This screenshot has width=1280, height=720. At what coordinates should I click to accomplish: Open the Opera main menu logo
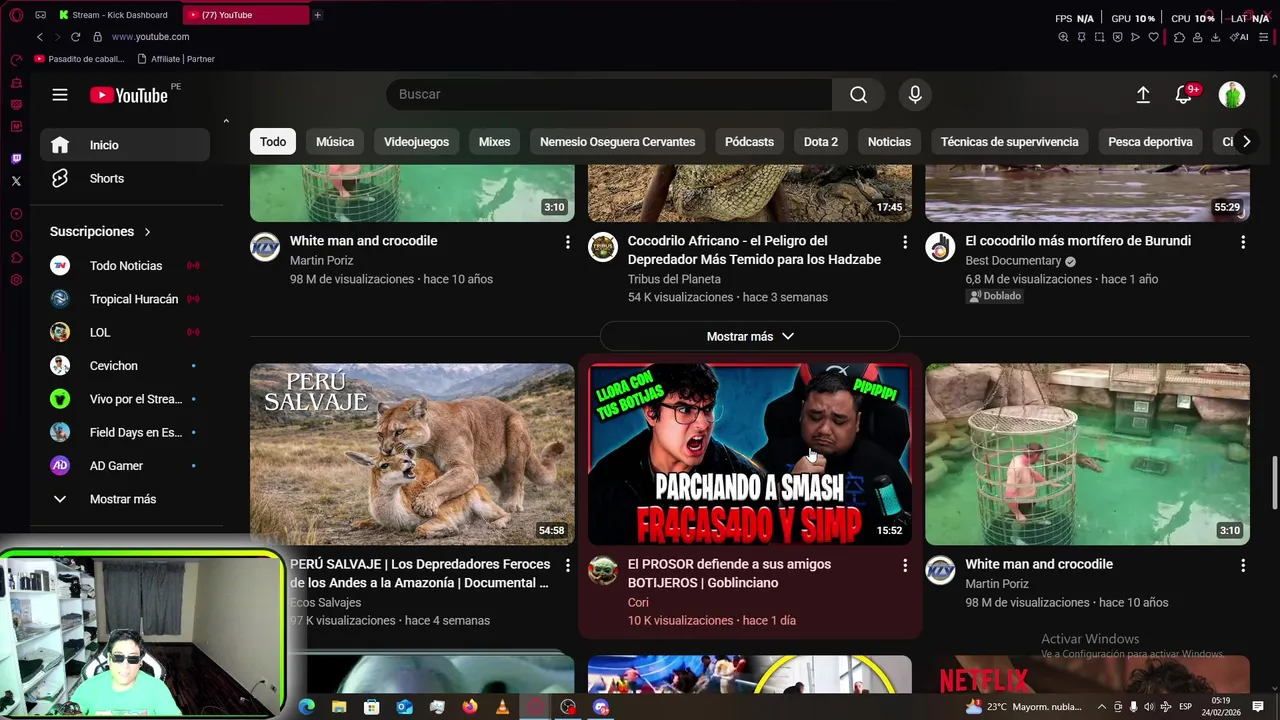point(16,15)
